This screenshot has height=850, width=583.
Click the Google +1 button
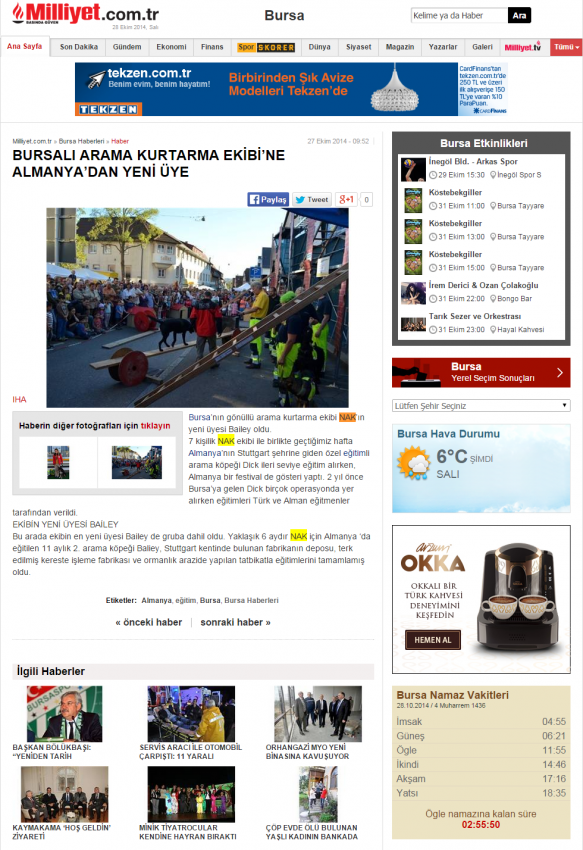tap(346, 199)
